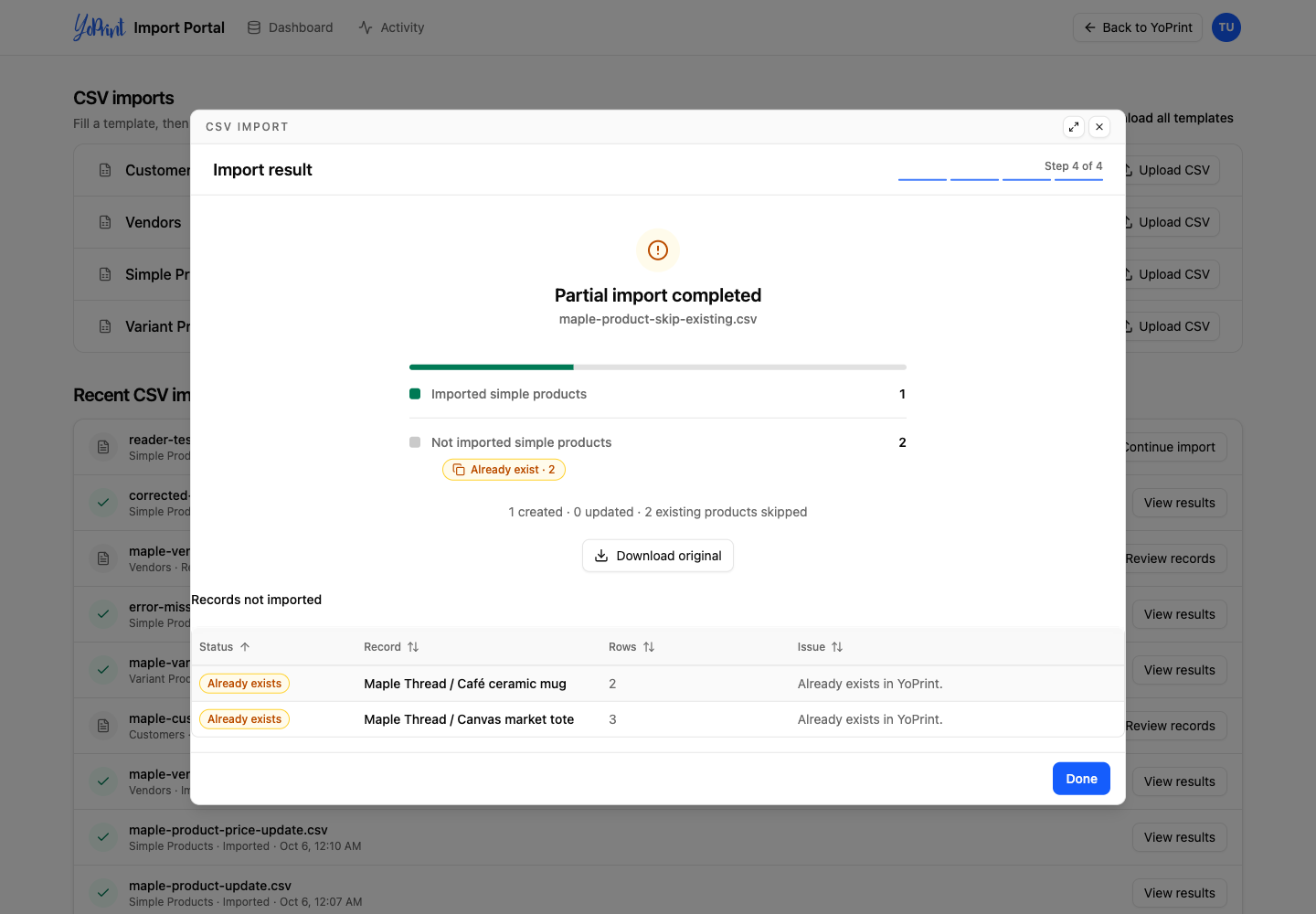This screenshot has height=914, width=1316.
Task: Click check icon for maple-product-price-update.csv
Action: click(103, 837)
